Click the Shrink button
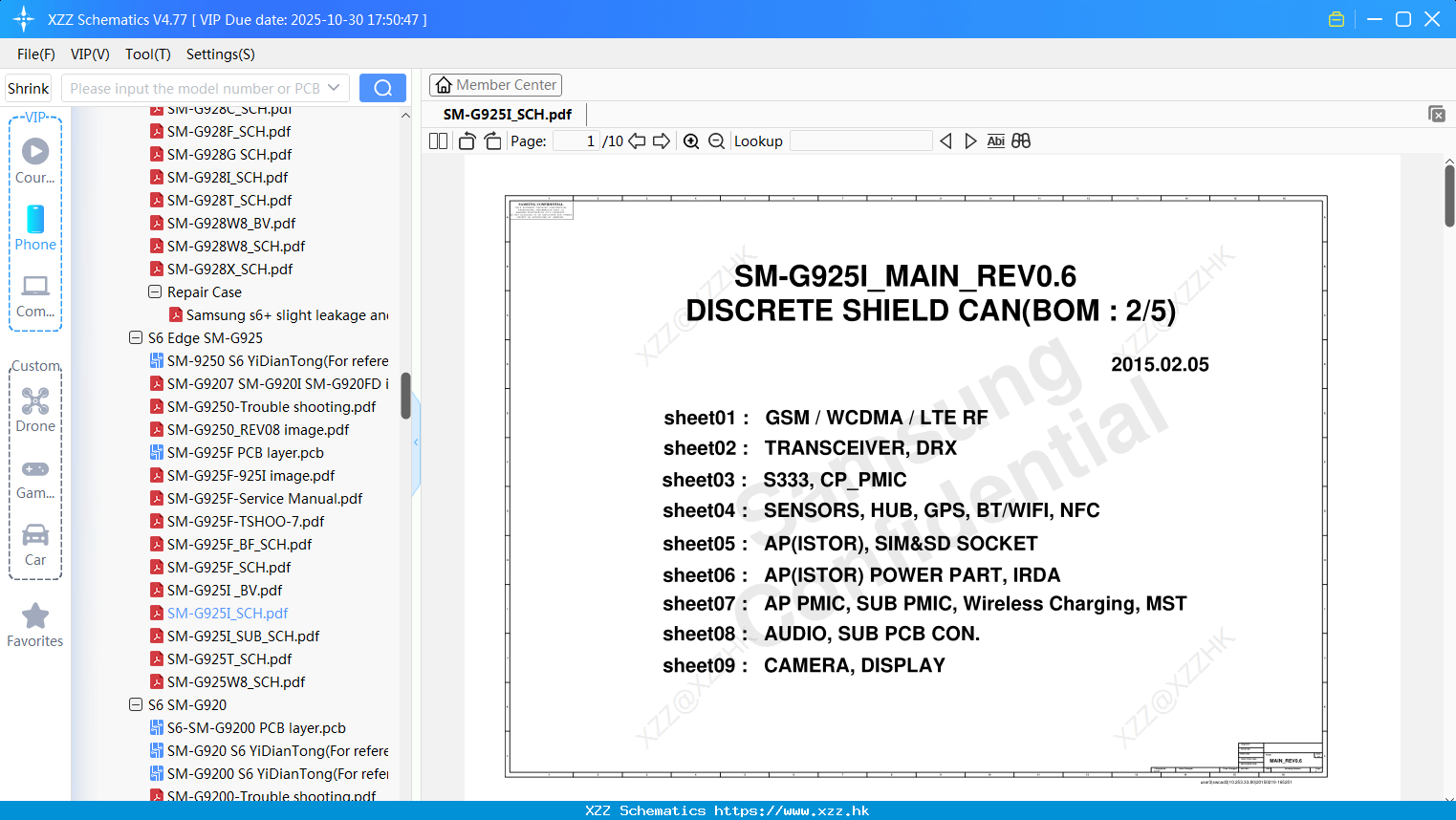This screenshot has width=1456, height=820. pos(29,88)
